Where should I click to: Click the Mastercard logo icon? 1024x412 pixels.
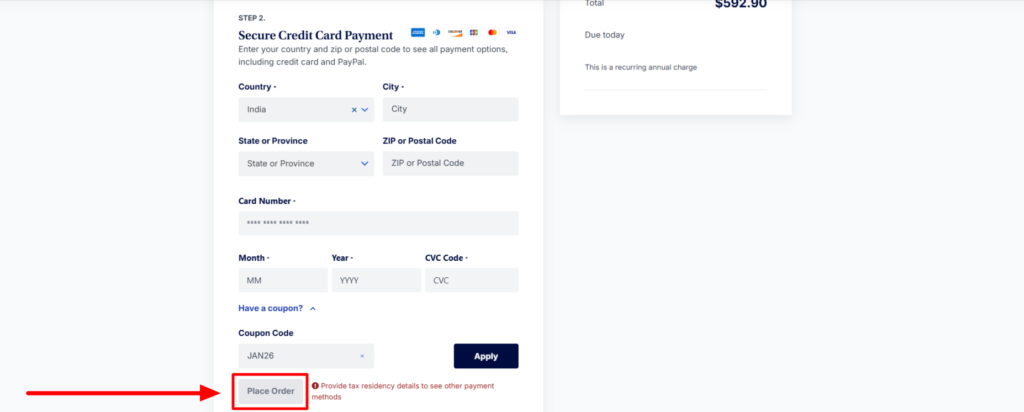(492, 33)
